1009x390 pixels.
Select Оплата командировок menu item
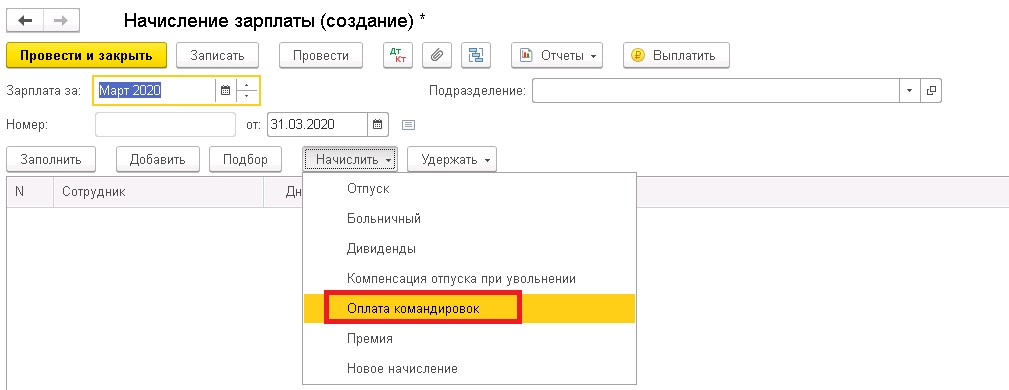coord(469,309)
